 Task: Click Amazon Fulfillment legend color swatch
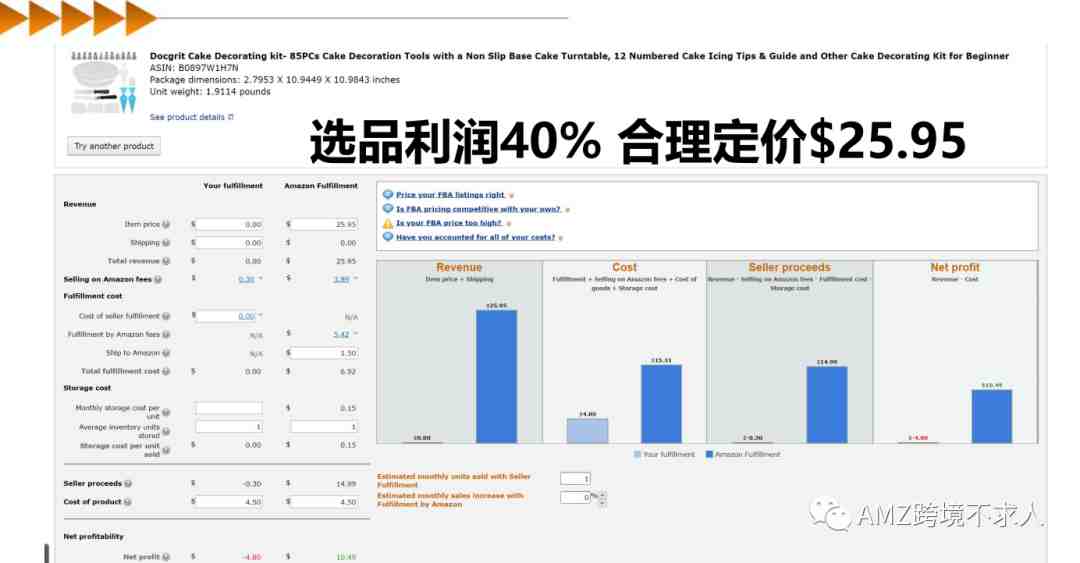(x=709, y=455)
